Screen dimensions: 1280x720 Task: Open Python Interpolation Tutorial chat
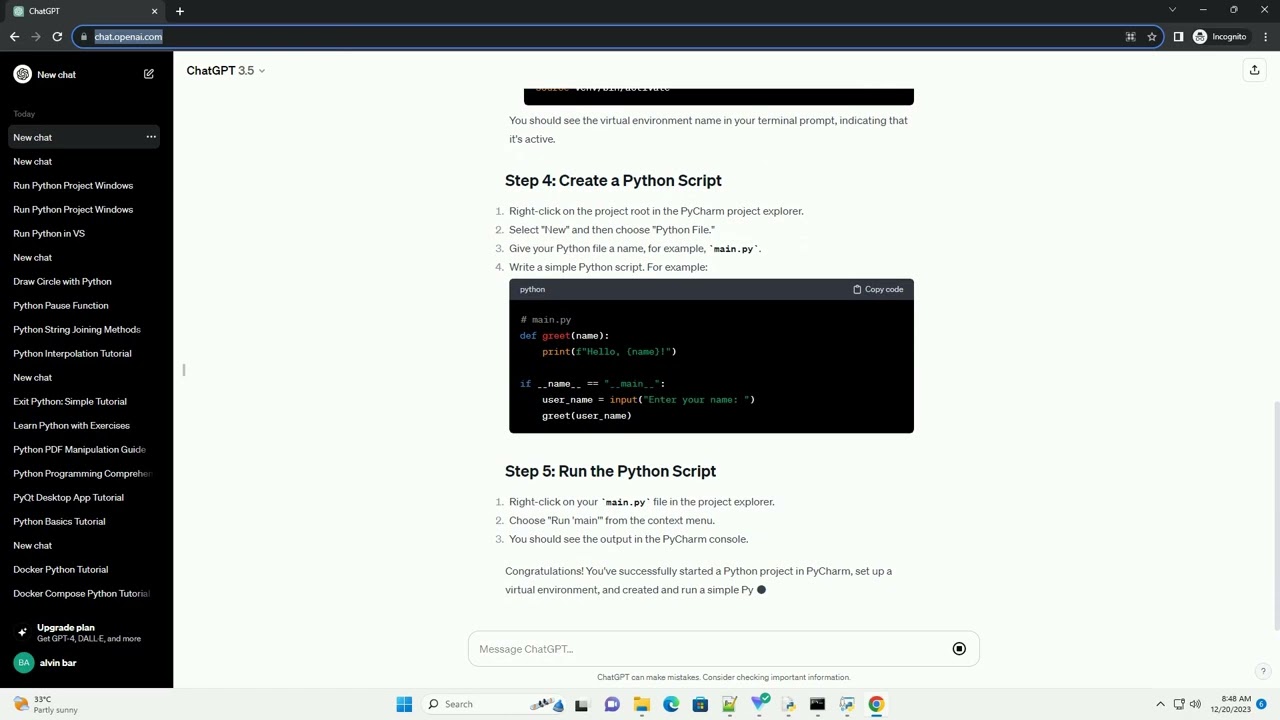pyautogui.click(x=84, y=353)
